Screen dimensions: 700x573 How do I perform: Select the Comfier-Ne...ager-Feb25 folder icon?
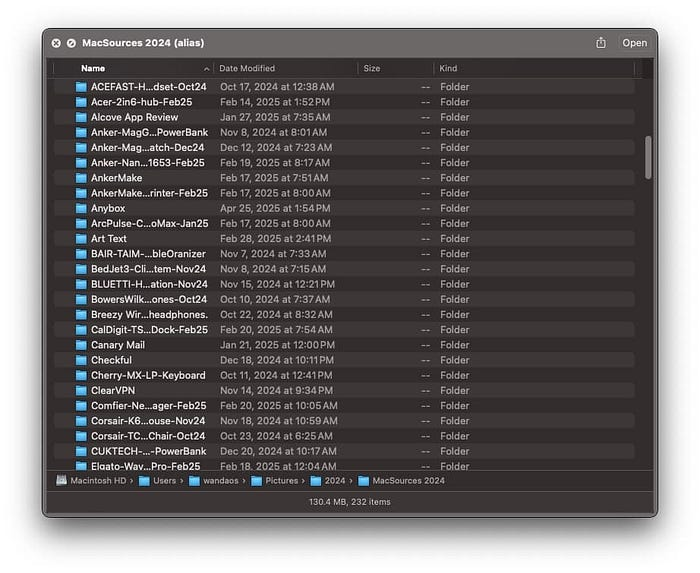(x=81, y=405)
